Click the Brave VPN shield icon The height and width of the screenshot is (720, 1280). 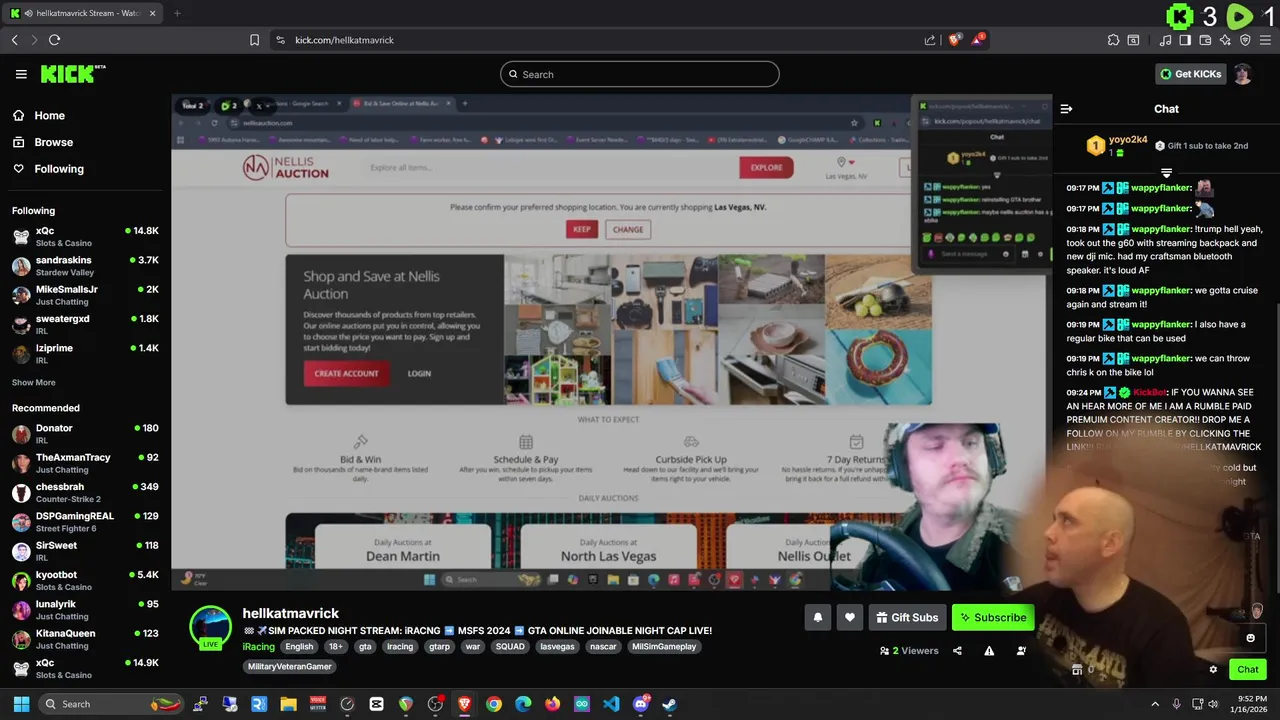tap(1245, 40)
